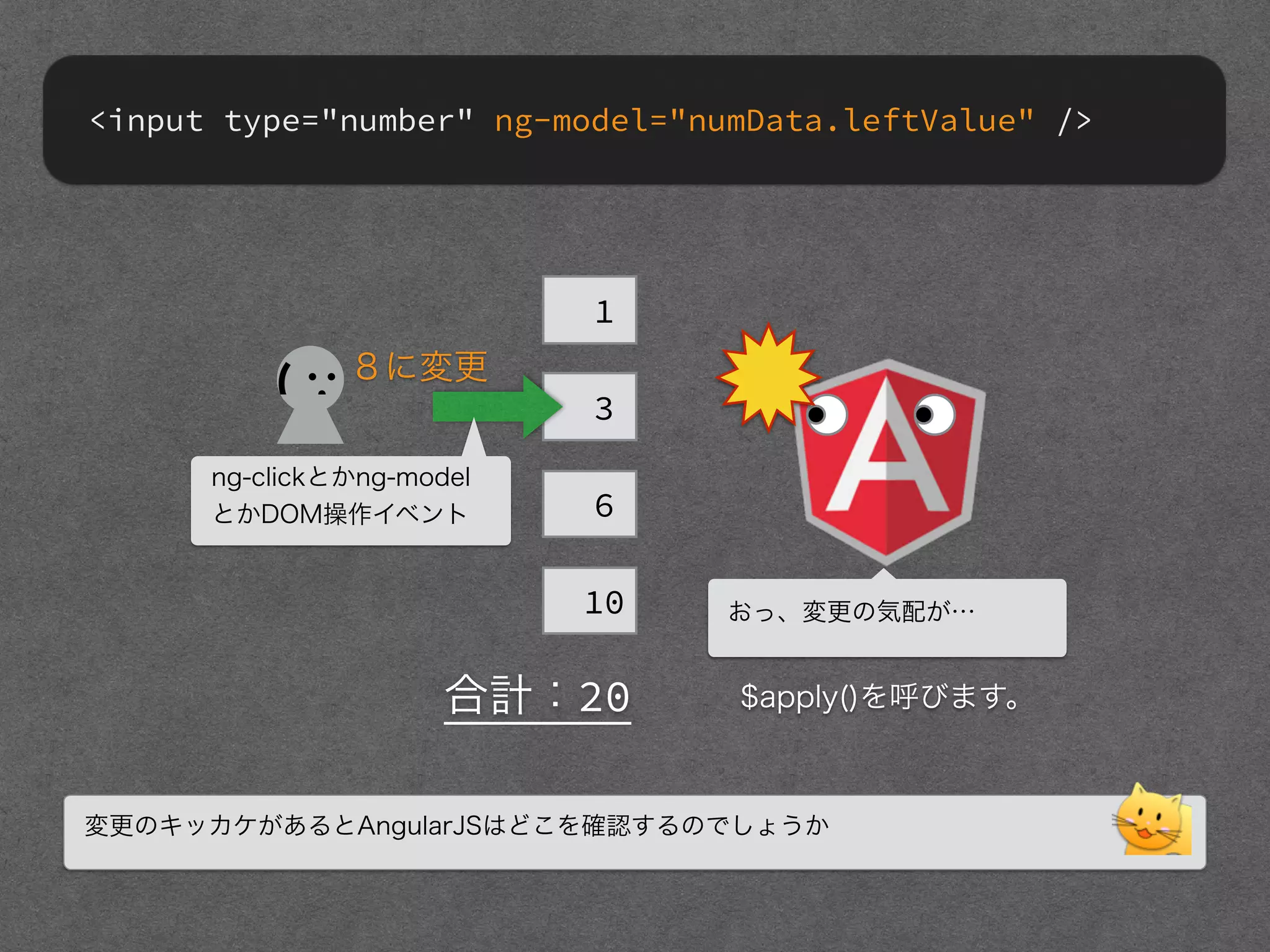Viewport: 1270px width, 952px height.
Task: Click the 'ng-clickとかng-model' speech bubble
Action: pyautogui.click(x=351, y=501)
